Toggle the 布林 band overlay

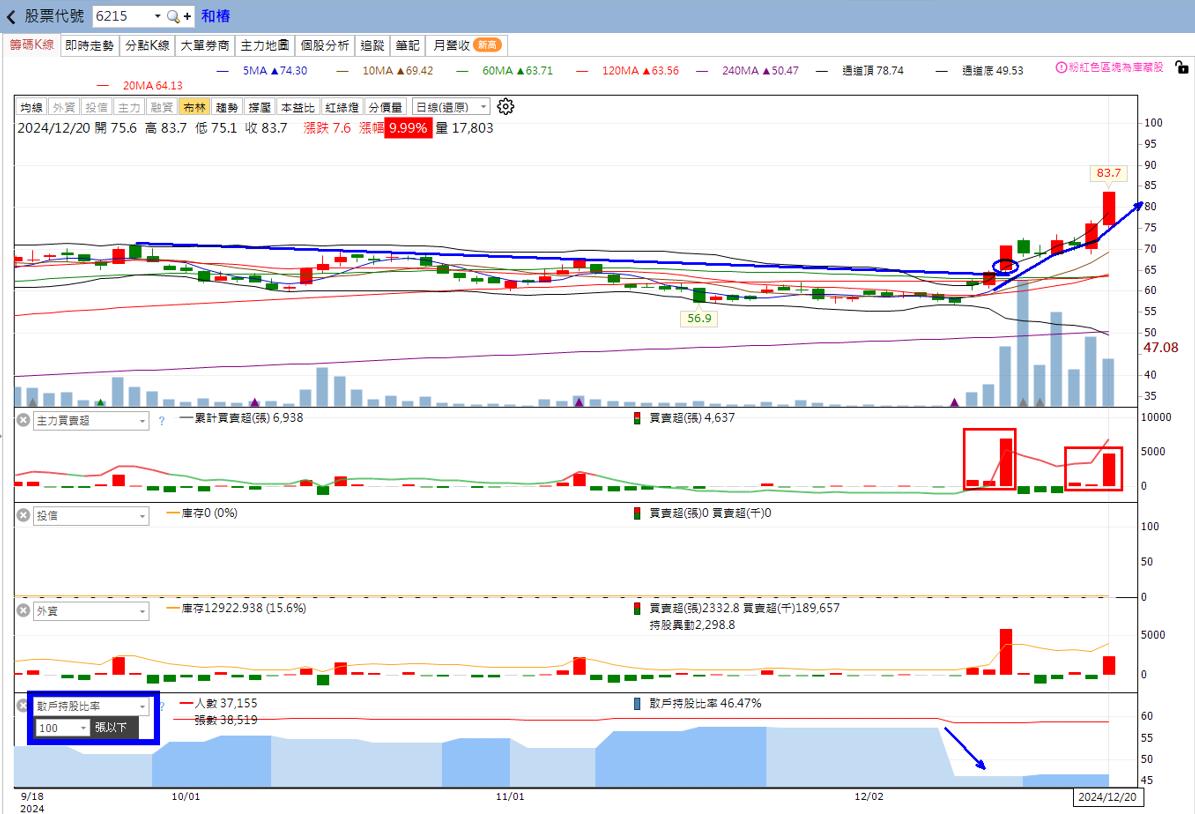(x=193, y=107)
